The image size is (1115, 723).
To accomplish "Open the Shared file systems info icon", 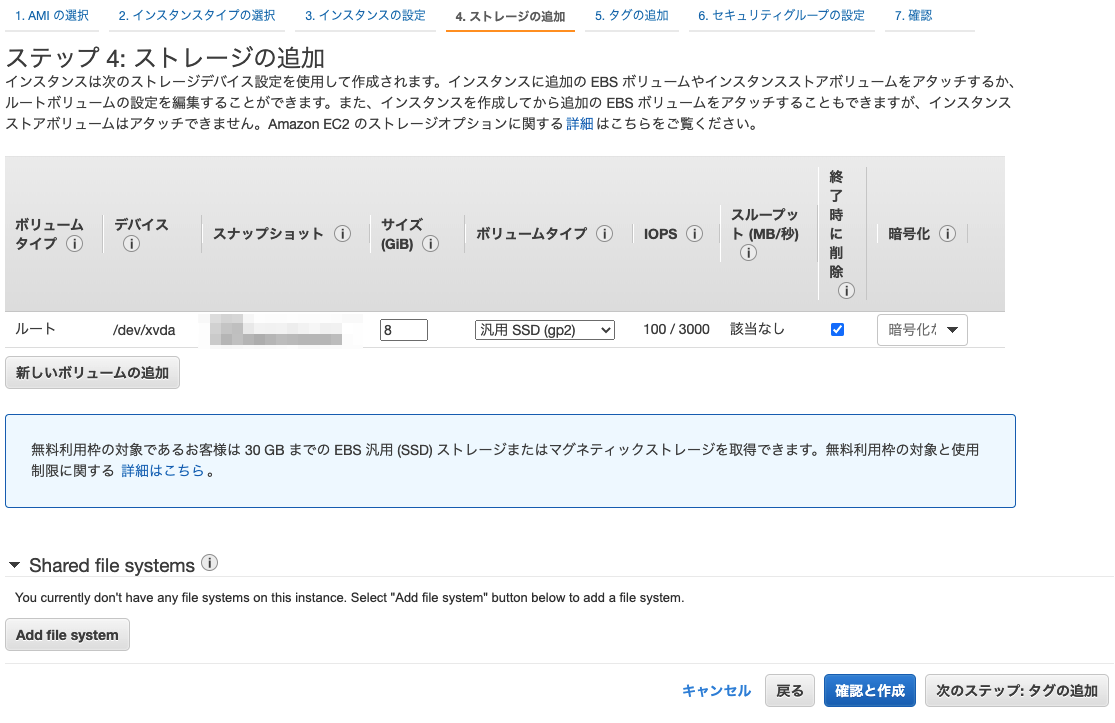I will [210, 565].
